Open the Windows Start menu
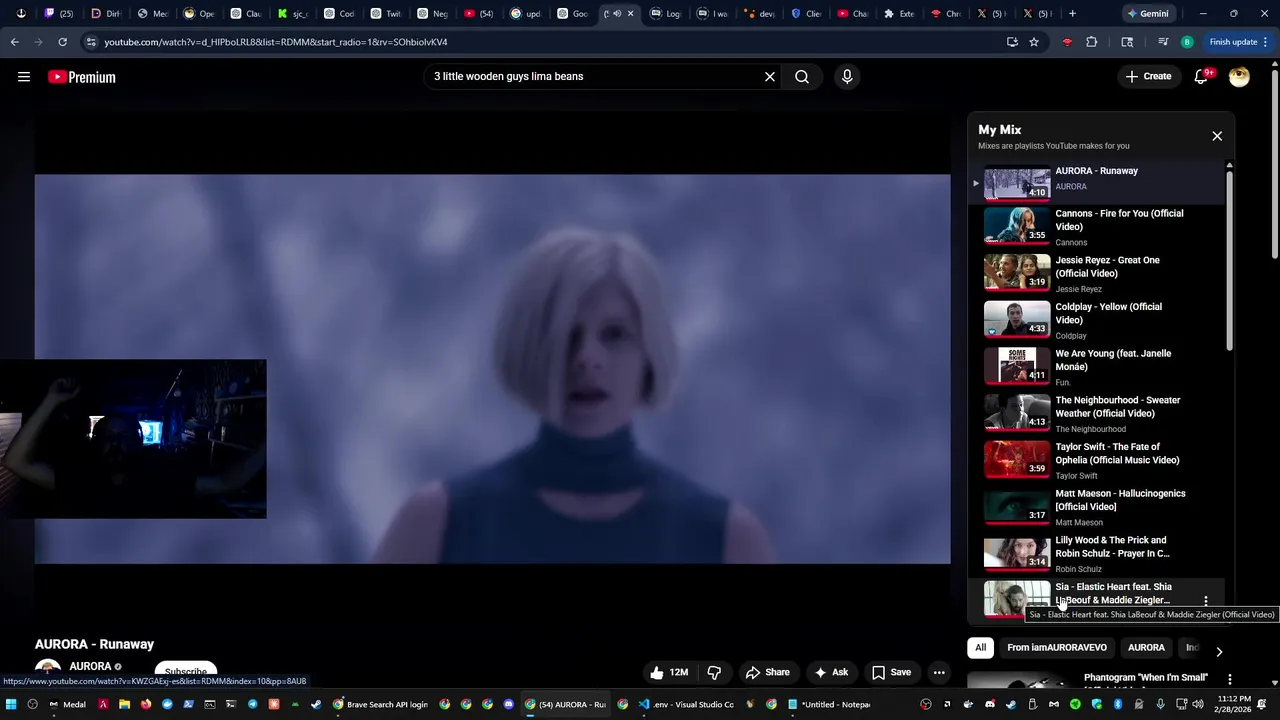The image size is (1280, 720). 11,704
